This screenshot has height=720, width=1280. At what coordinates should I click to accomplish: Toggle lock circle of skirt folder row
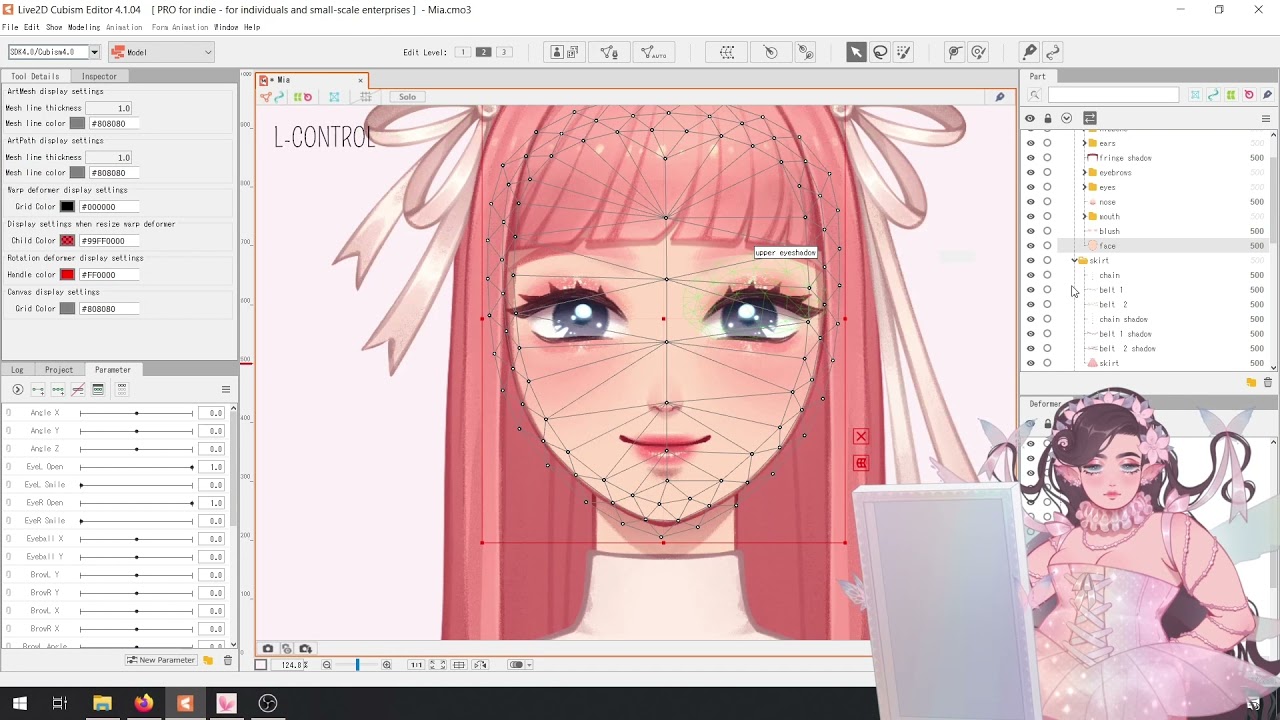[1047, 260]
